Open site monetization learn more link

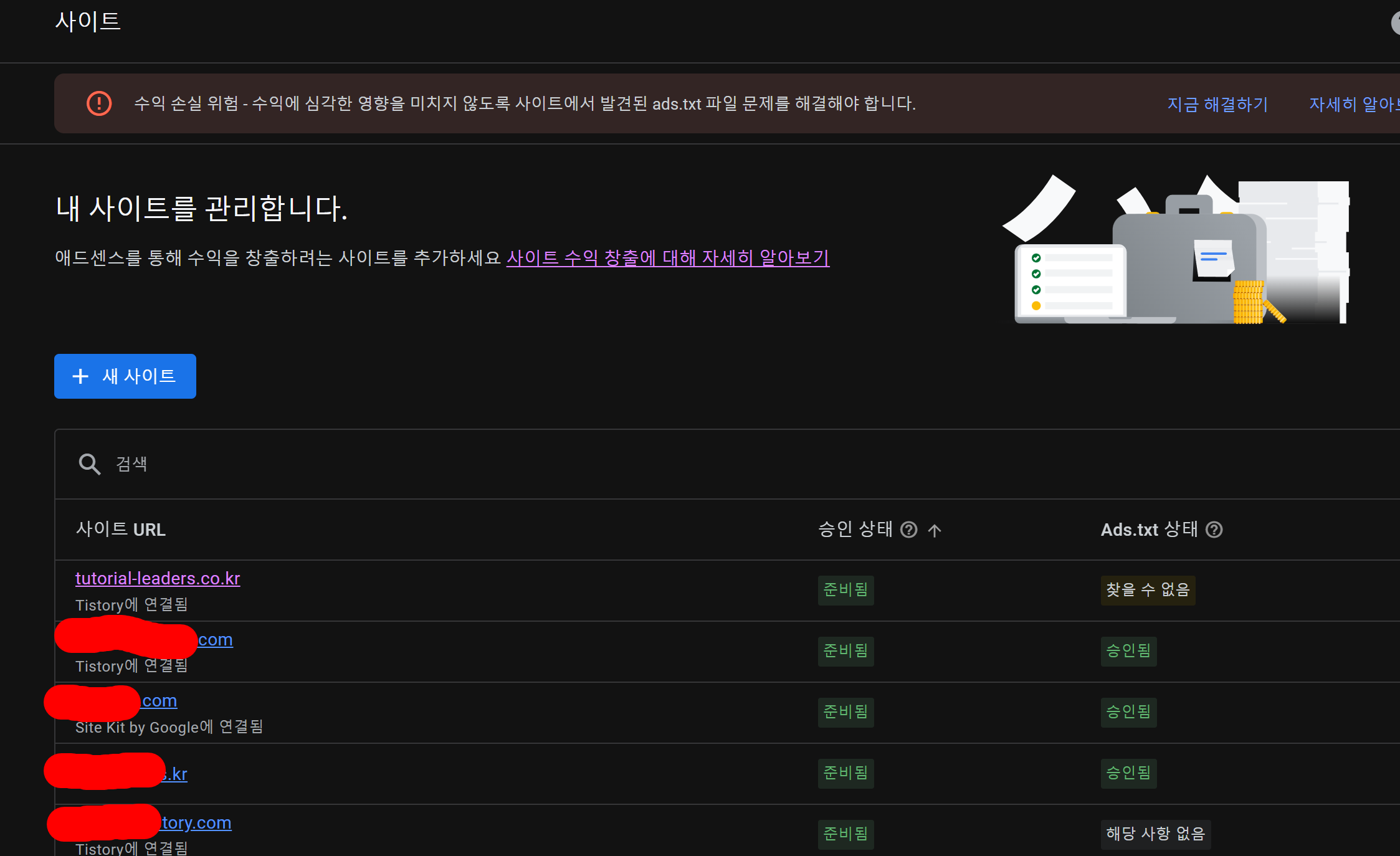click(667, 257)
